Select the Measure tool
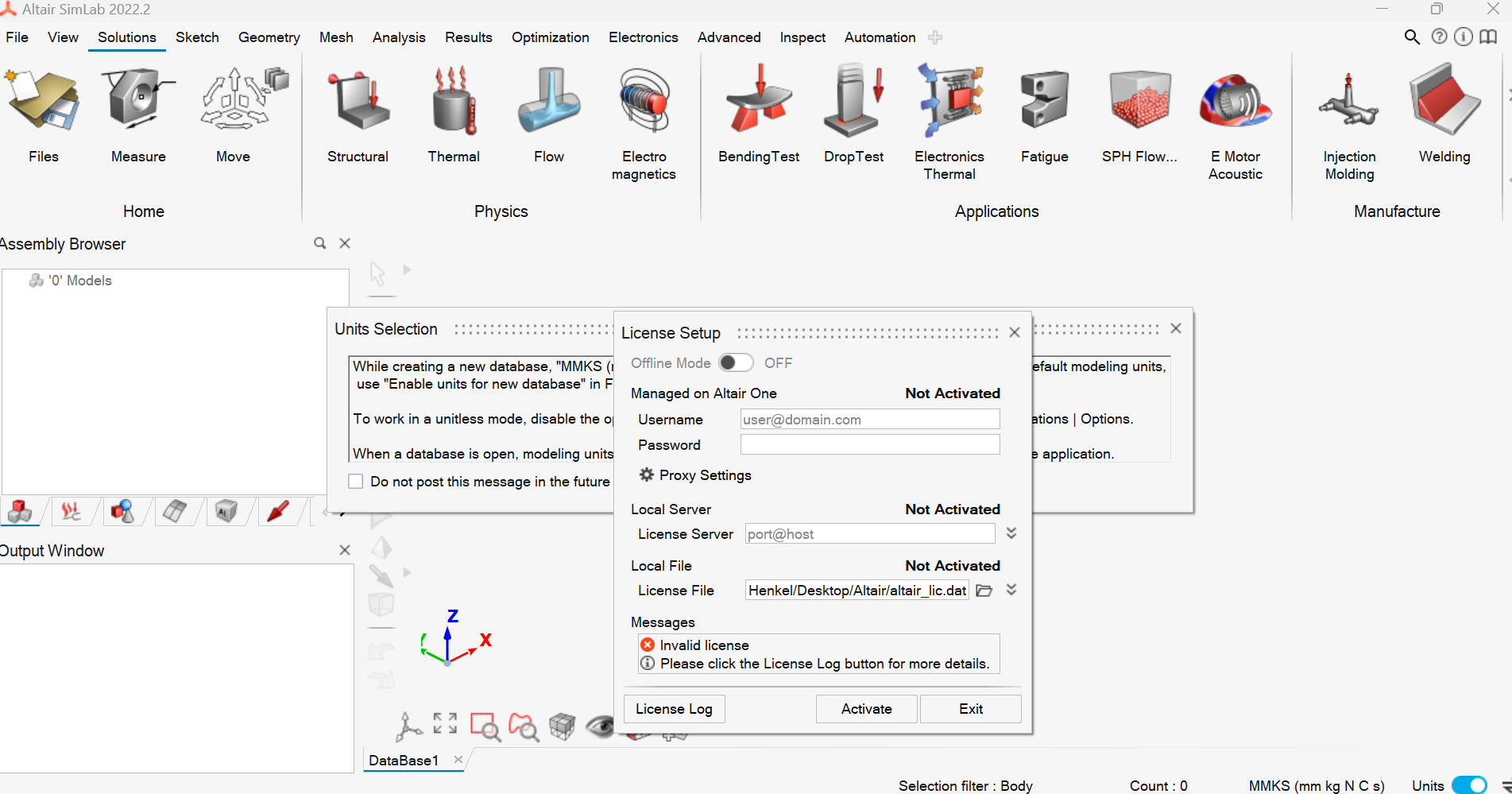 (138, 115)
